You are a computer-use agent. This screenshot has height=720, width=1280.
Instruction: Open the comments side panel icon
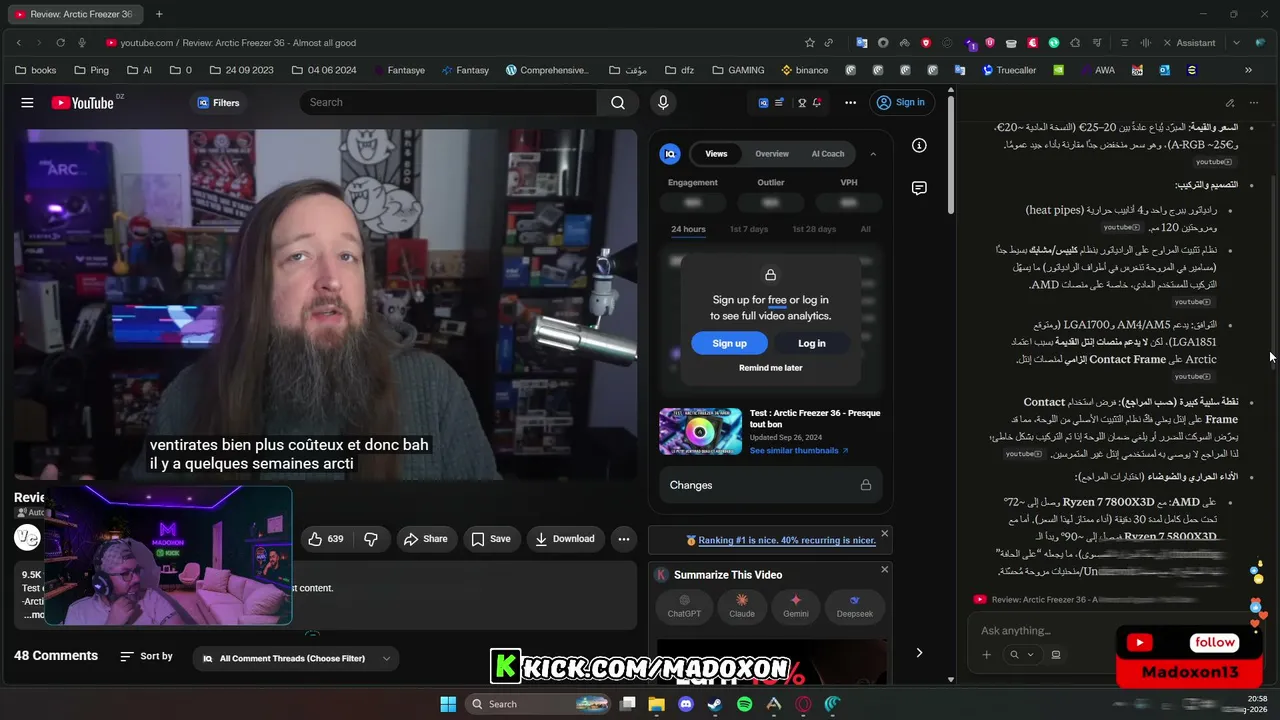[919, 188]
